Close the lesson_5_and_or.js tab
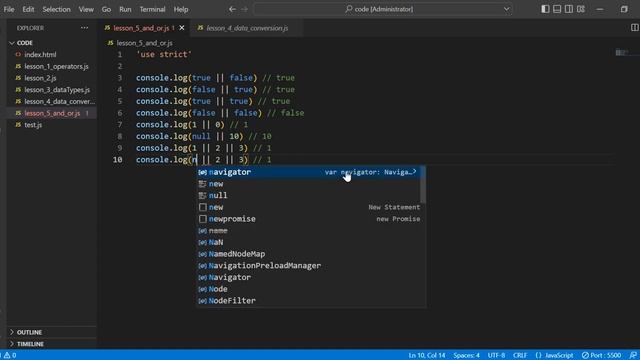Image resolution: width=640 pixels, height=360 pixels. click(182, 28)
